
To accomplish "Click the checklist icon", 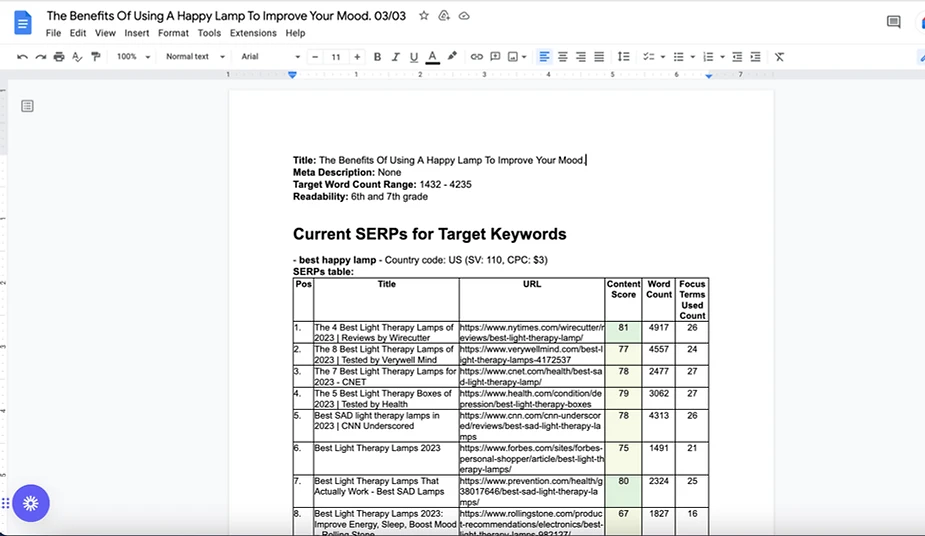I will click(x=648, y=57).
